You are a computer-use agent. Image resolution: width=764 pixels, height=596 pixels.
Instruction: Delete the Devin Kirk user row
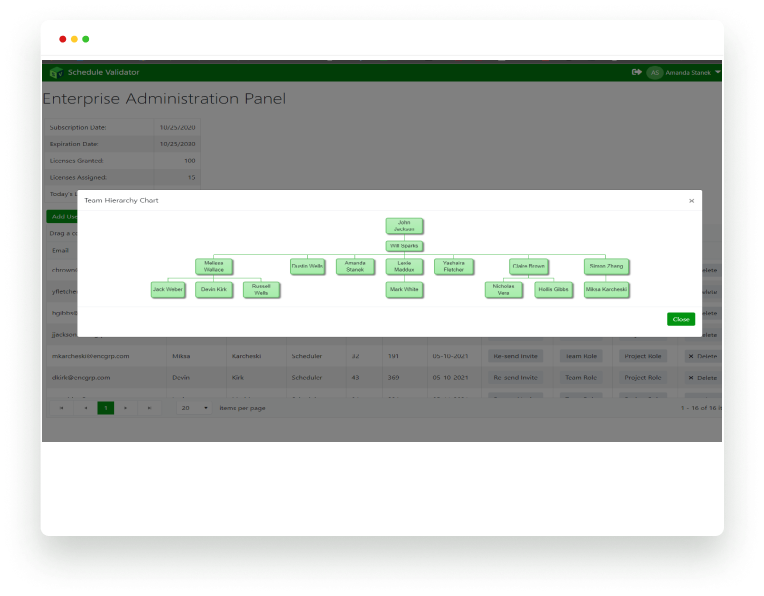703,378
